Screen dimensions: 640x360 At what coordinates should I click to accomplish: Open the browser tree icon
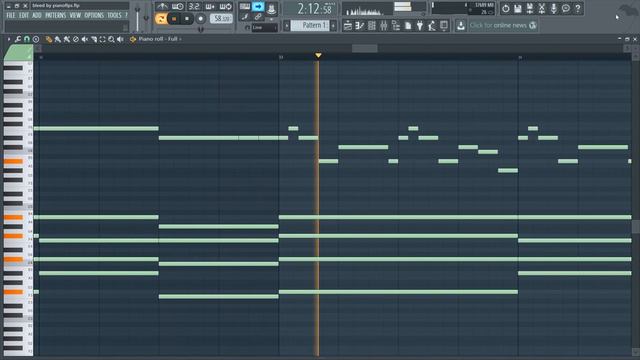click(x=396, y=26)
